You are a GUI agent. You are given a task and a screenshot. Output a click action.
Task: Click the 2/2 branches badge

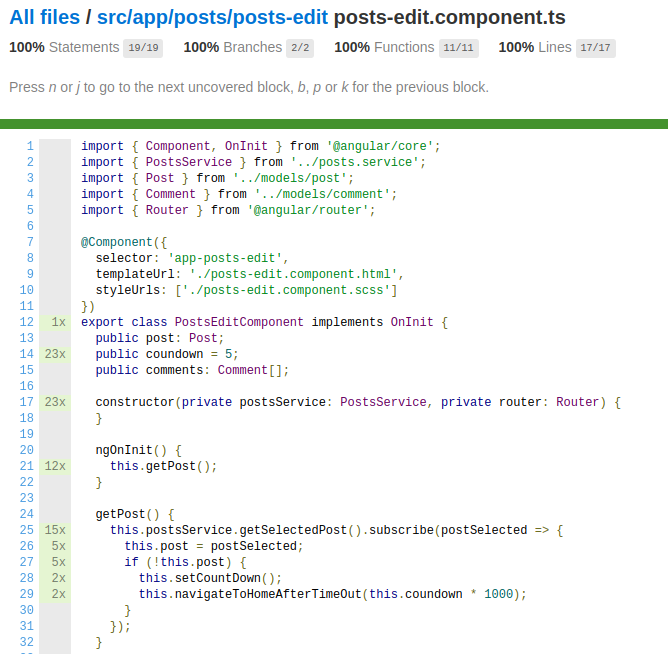pyautogui.click(x=300, y=48)
